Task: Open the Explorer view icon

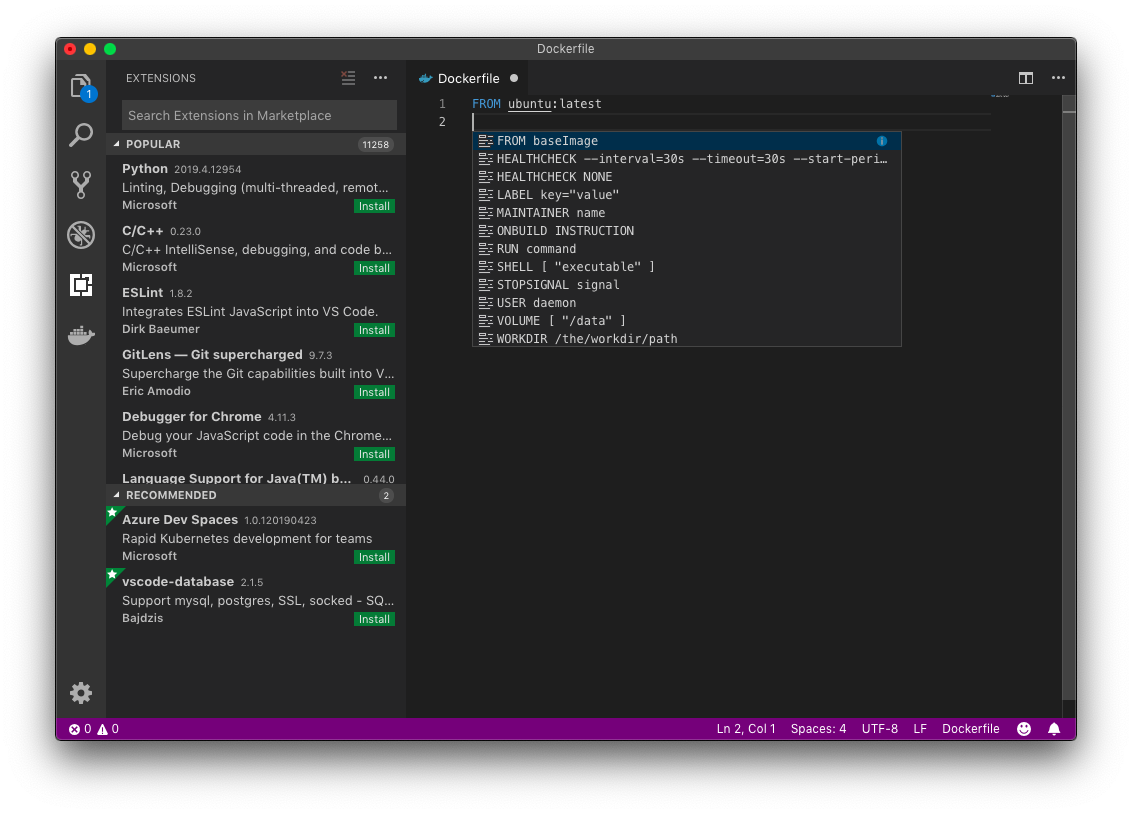Action: pos(81,87)
